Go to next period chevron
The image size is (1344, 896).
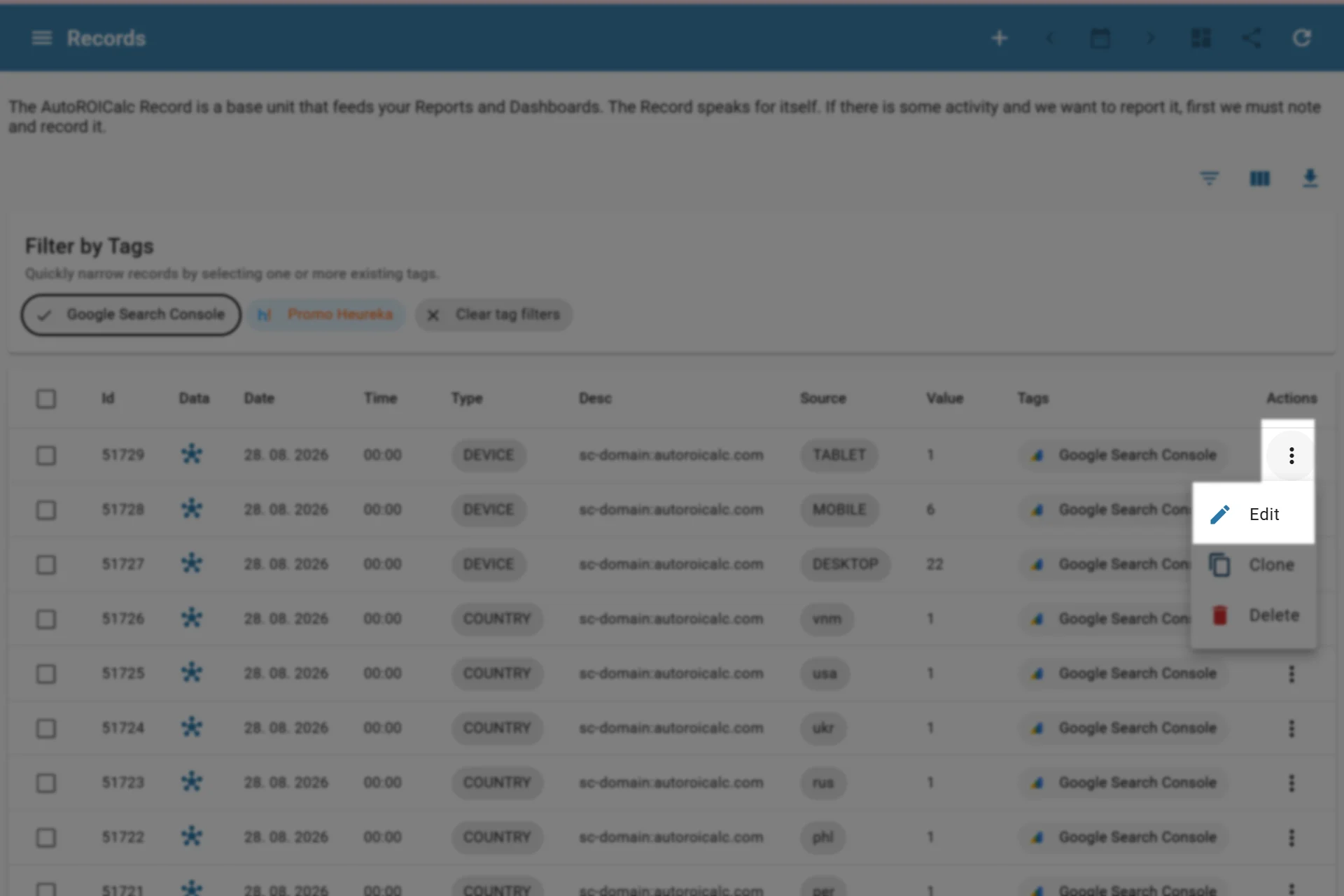coord(1150,38)
